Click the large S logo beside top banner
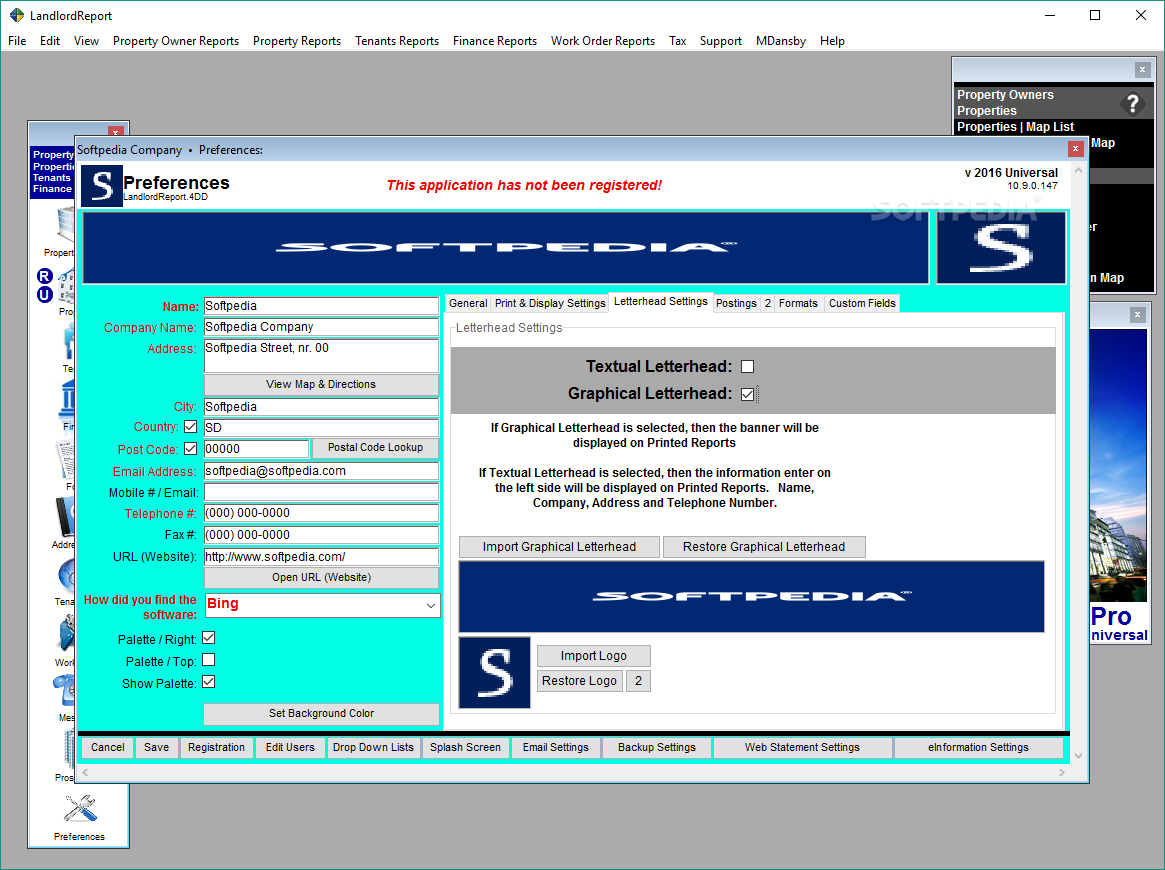Viewport: 1165px width, 870px height. [1002, 247]
